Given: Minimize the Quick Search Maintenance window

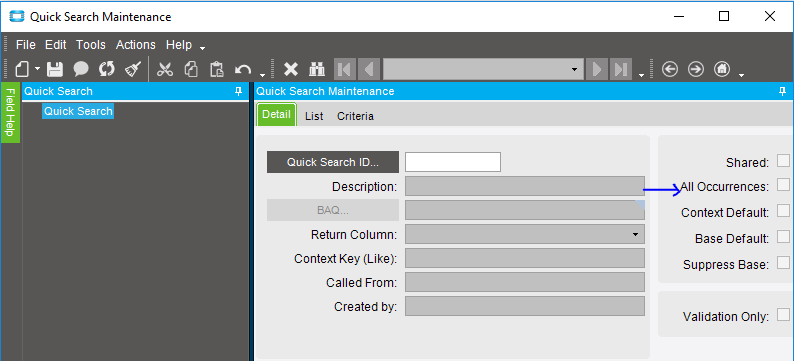Looking at the screenshot, I should [680, 16].
